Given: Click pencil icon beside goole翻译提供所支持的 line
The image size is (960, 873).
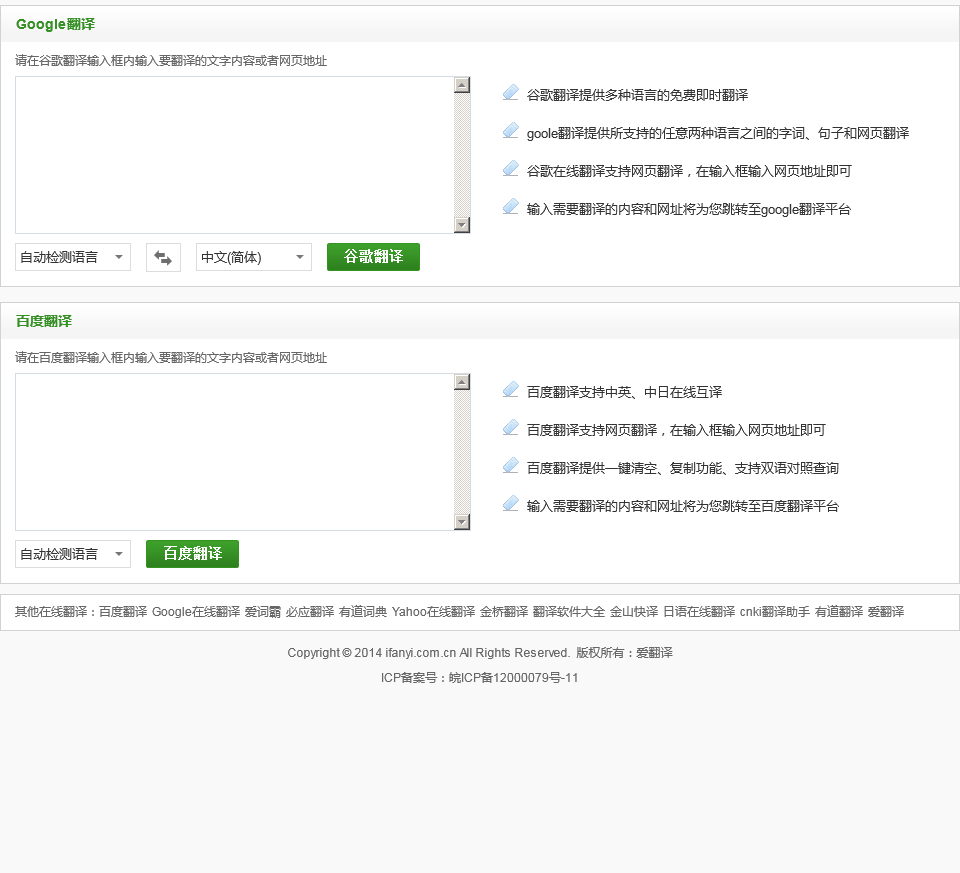Looking at the screenshot, I should (x=511, y=130).
